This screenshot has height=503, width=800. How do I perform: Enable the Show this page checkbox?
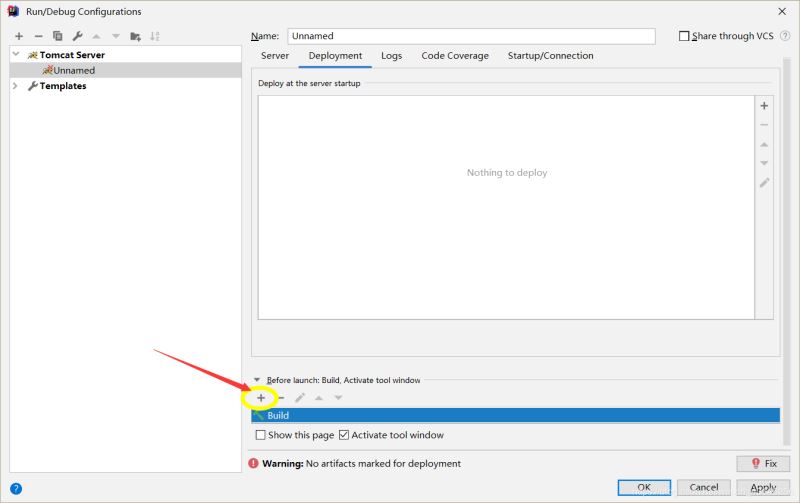(261, 436)
